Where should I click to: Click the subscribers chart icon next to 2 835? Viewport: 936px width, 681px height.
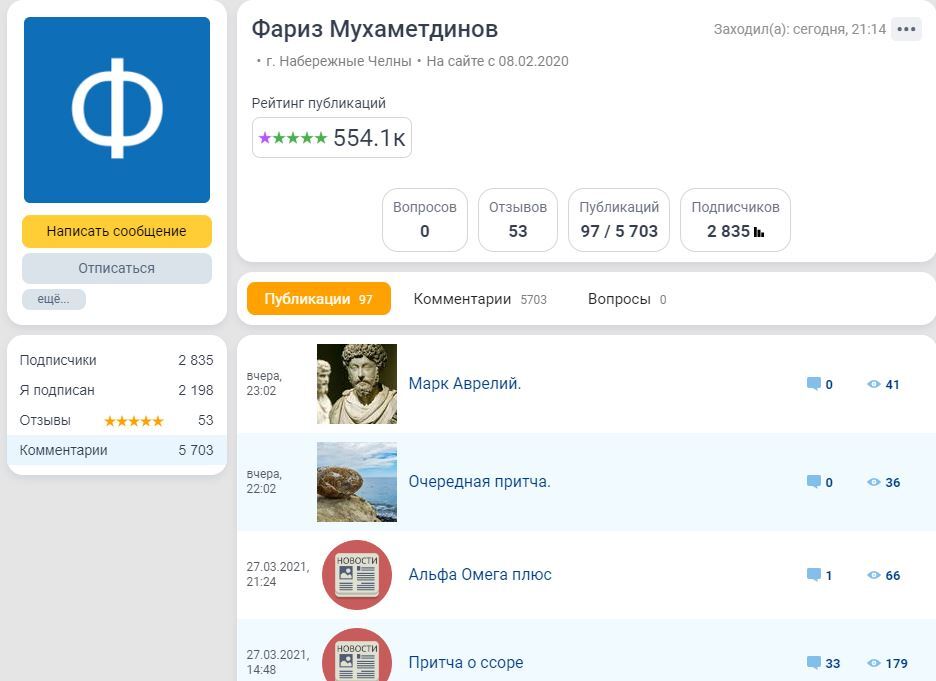(x=759, y=232)
